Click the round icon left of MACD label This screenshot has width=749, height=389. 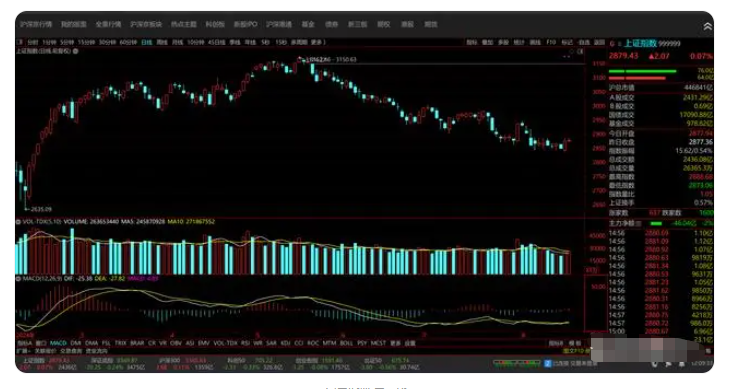(18, 278)
